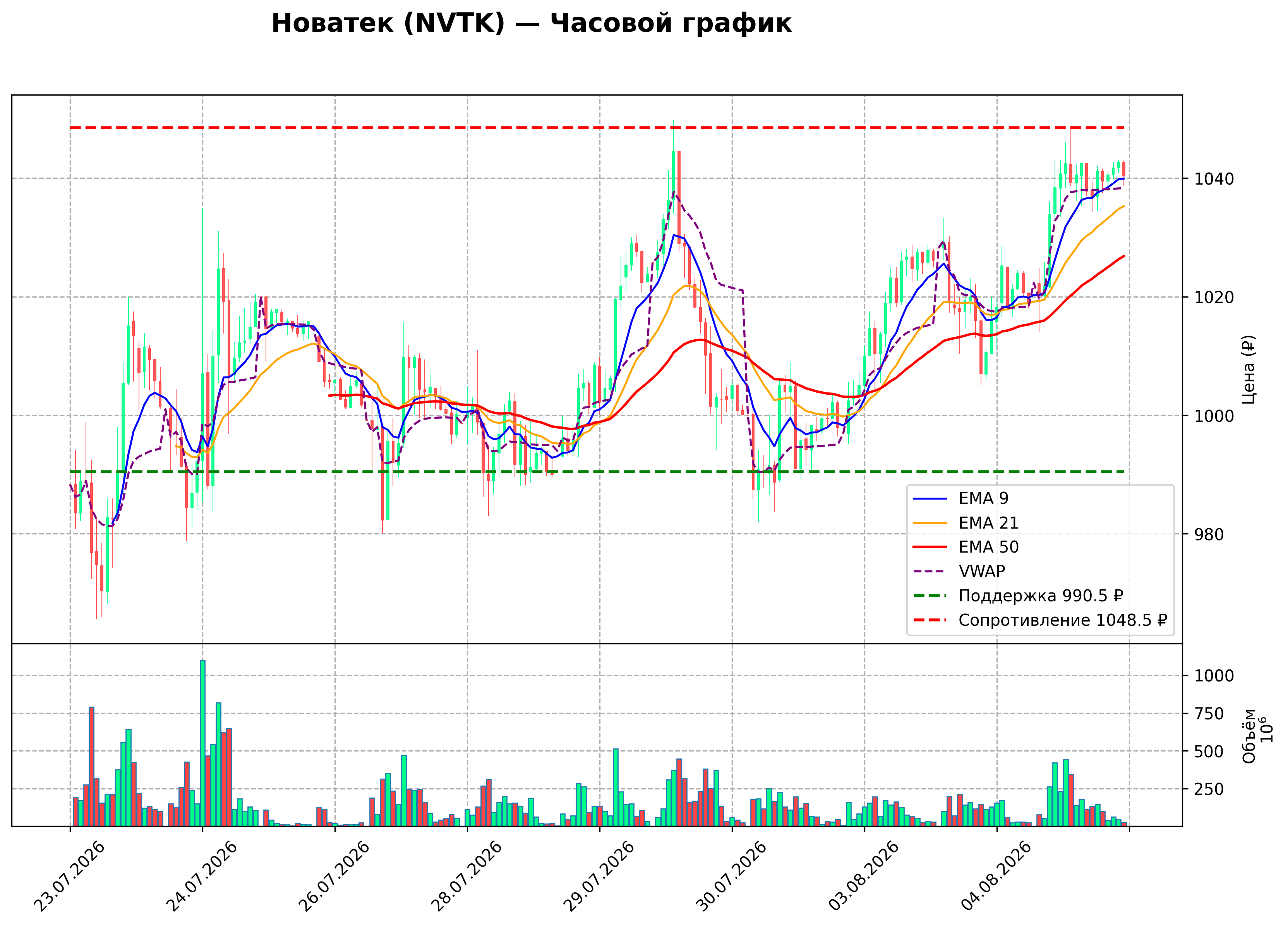1288x926 pixels.
Task: Click the price axis tick "980"
Action: [x=1209, y=535]
